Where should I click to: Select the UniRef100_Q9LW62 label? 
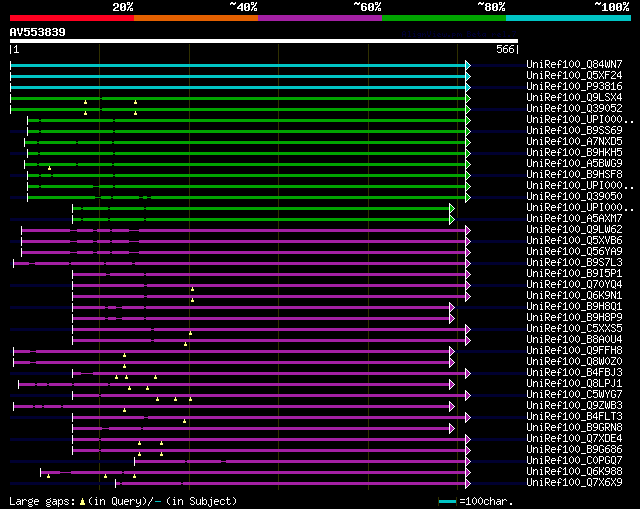(574, 229)
